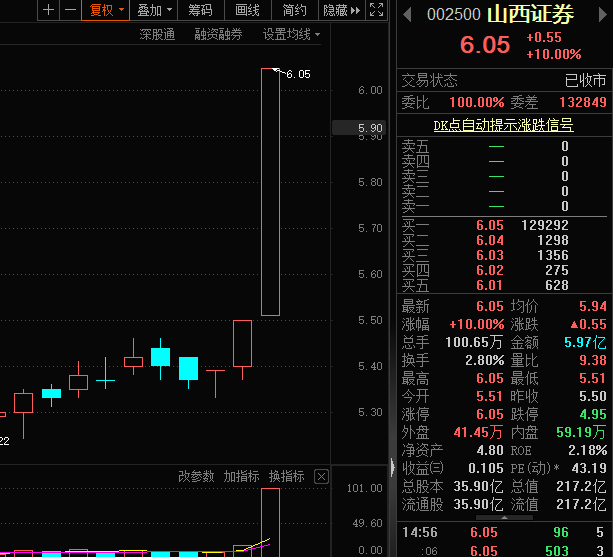Image resolution: width=613 pixels, height=557 pixels.
Task: Click the 6.05 high price marker
Action: click(298, 74)
